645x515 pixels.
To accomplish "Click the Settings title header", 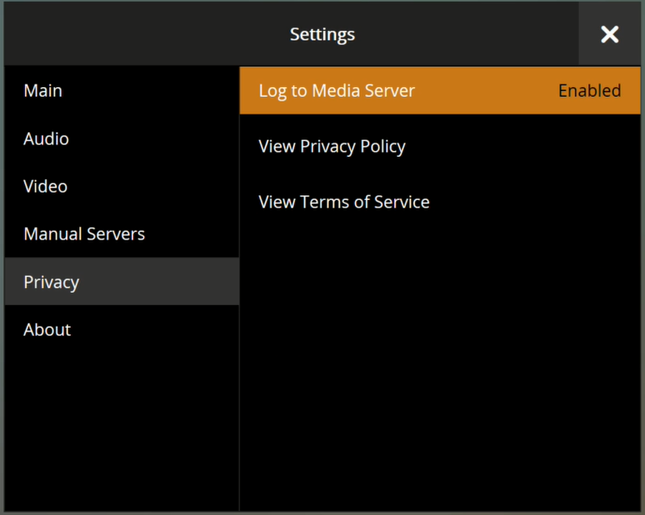I will click(x=322, y=34).
